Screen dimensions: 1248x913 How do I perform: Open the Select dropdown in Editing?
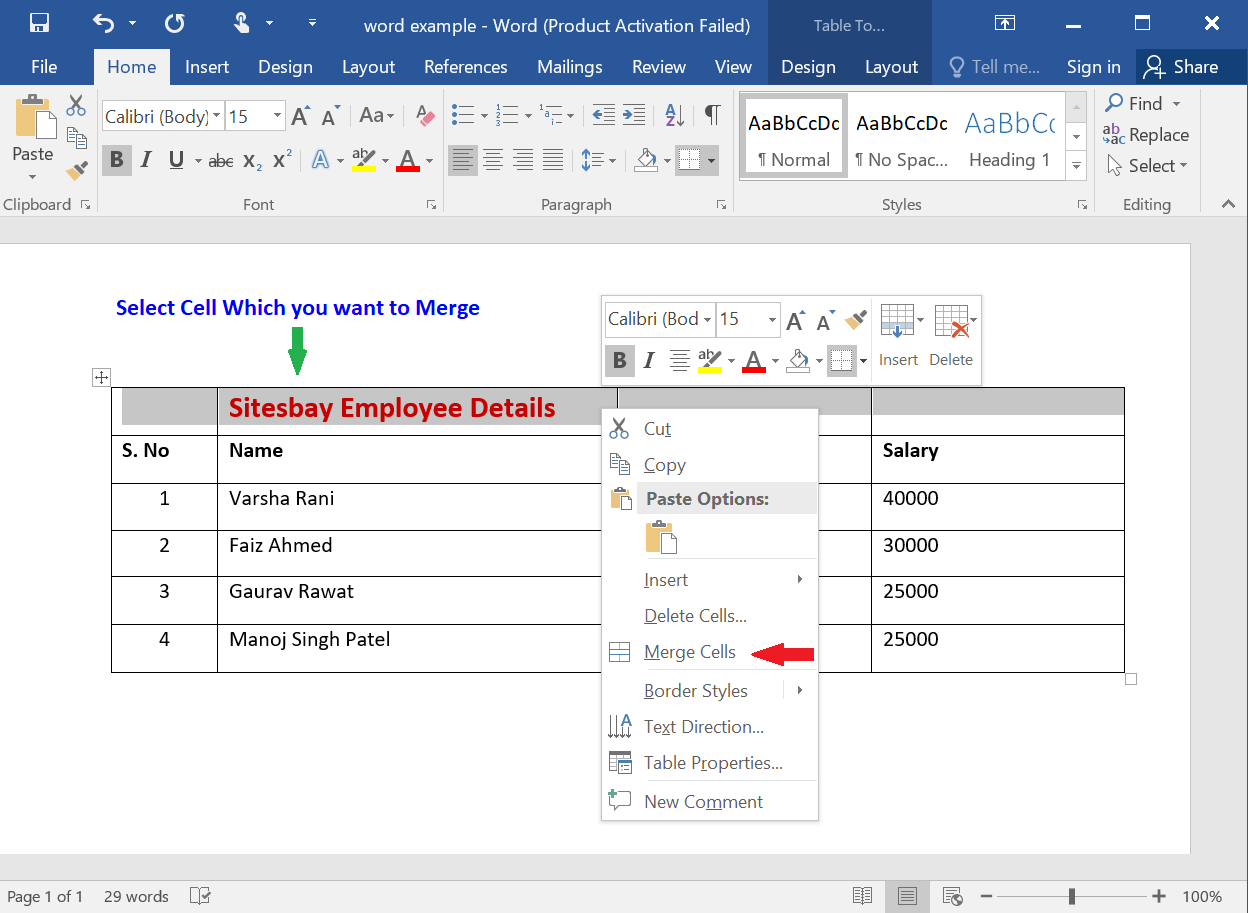(x=1148, y=166)
